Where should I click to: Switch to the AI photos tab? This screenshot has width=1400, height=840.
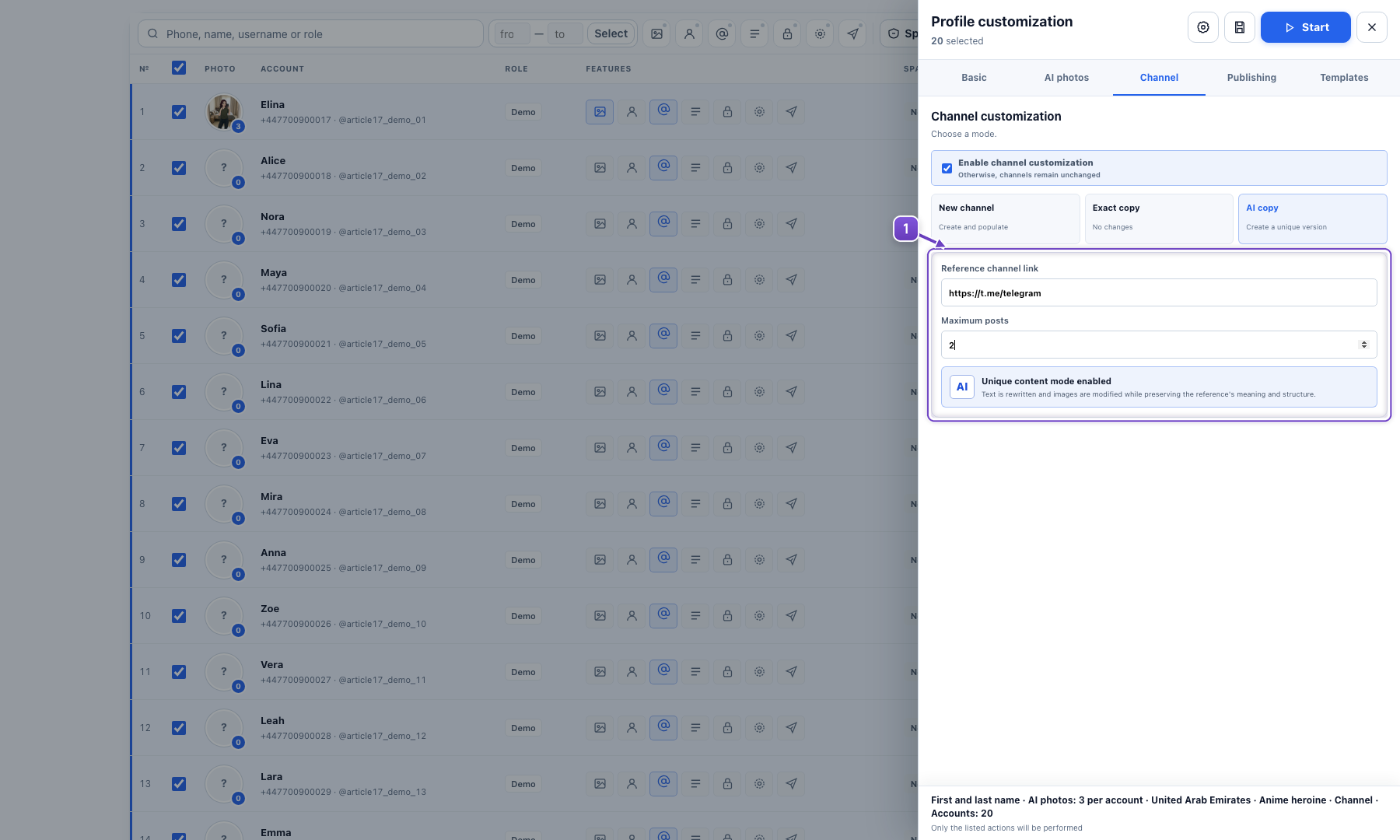[x=1066, y=78]
